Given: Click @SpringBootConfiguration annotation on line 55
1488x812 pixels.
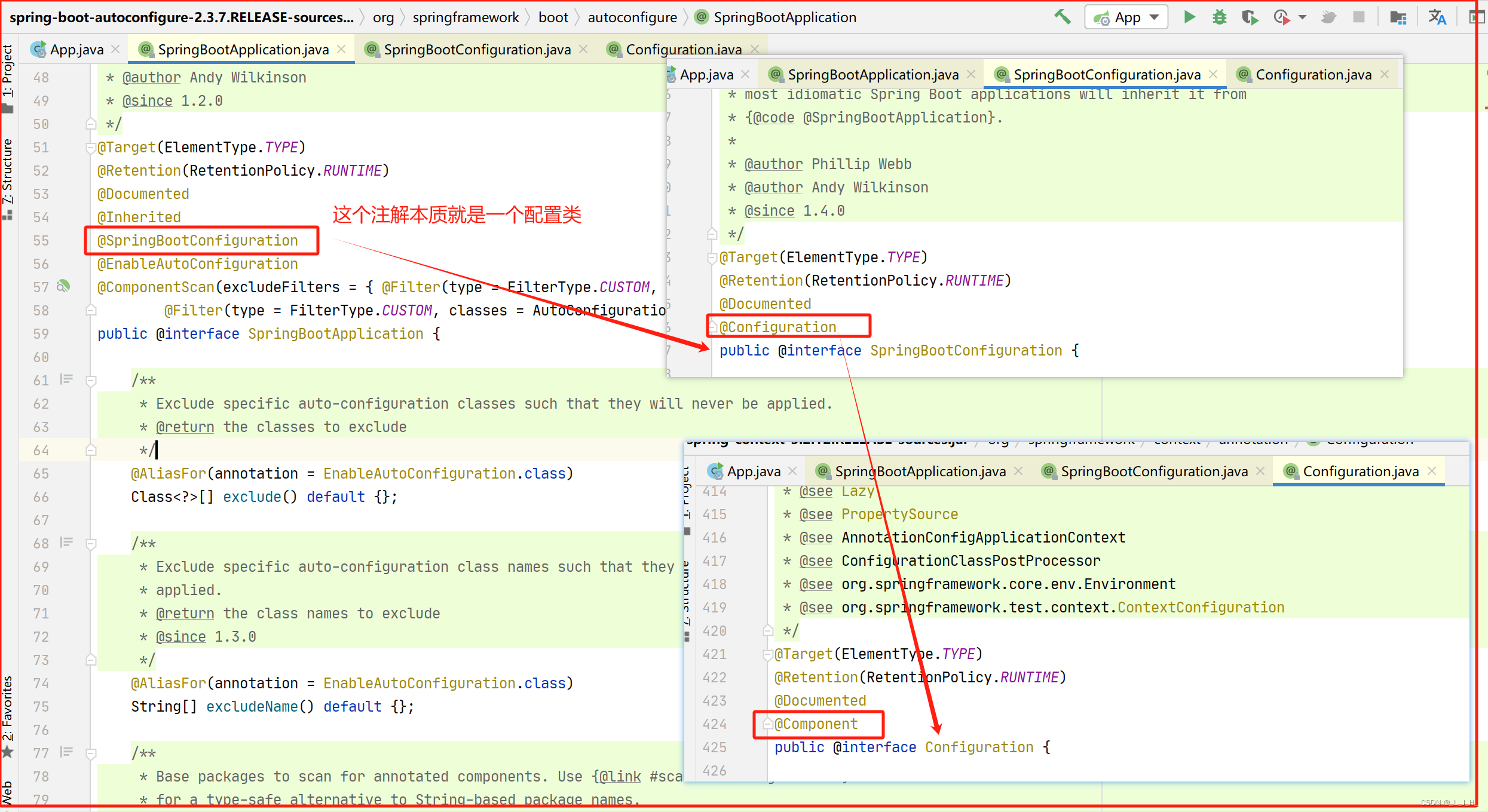Looking at the screenshot, I should [x=197, y=240].
